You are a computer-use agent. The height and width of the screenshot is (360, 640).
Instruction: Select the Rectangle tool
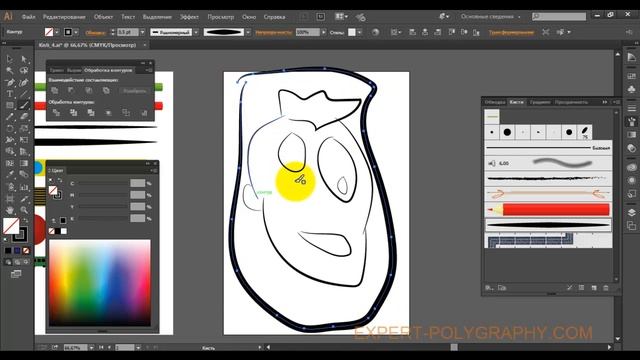pos(10,105)
